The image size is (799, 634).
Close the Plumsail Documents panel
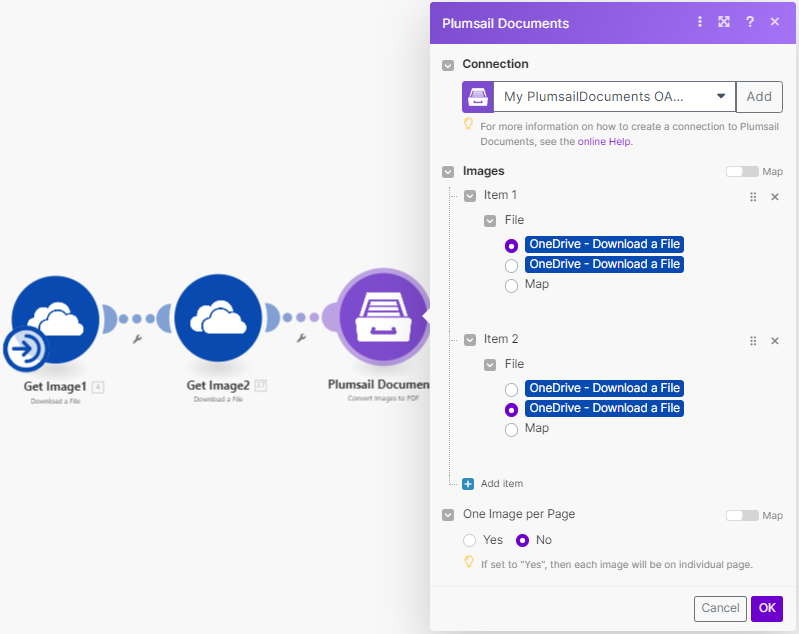(x=775, y=21)
